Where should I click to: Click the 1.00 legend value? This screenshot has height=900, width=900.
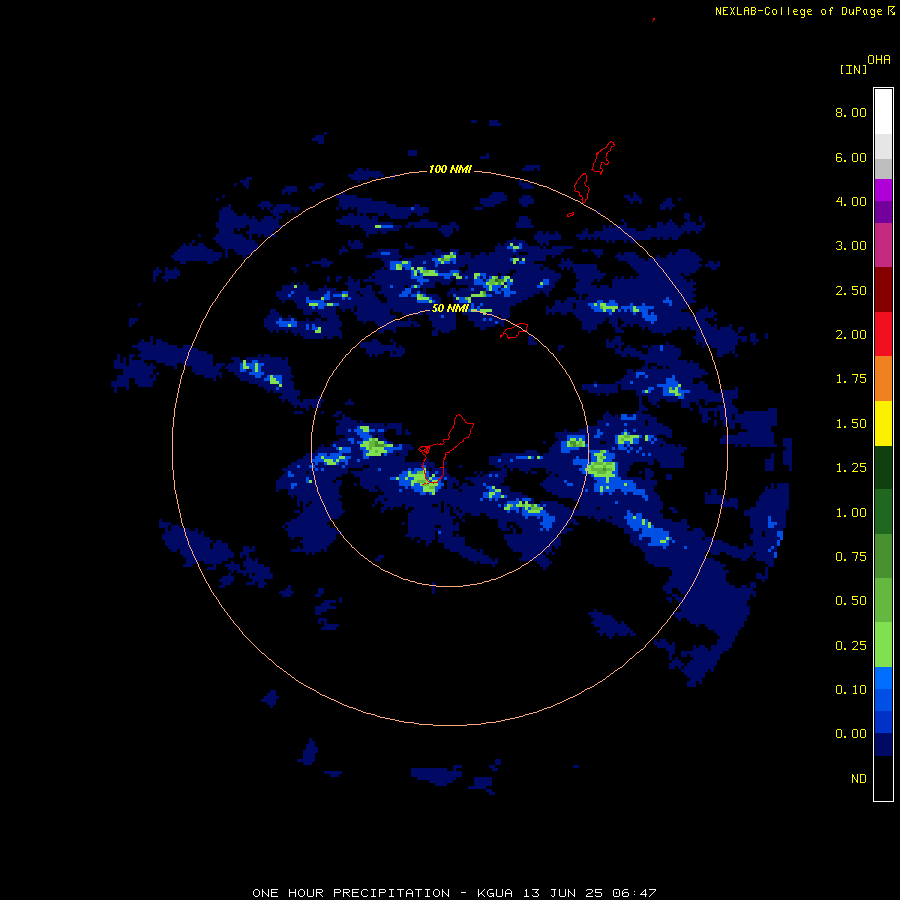[851, 513]
